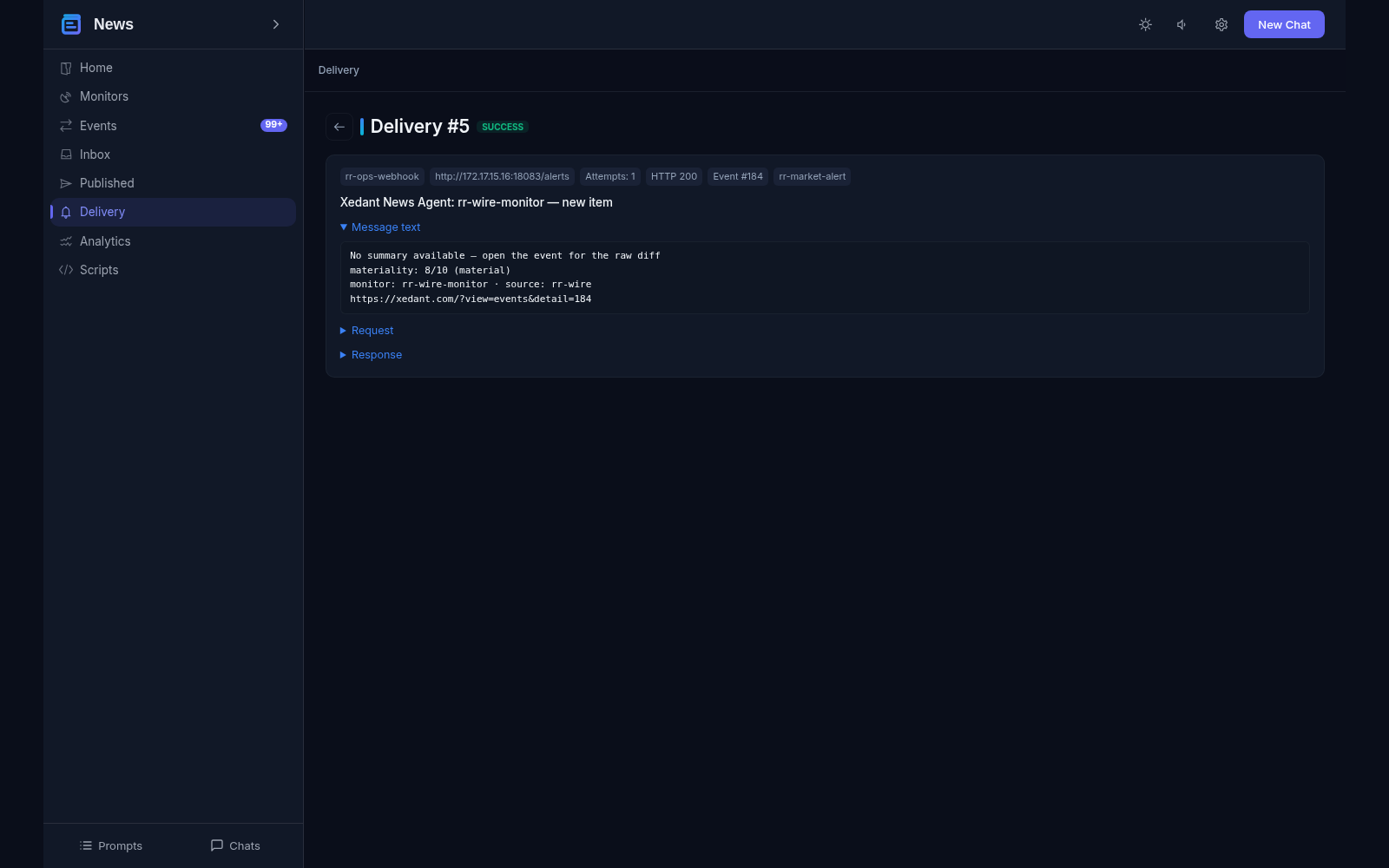1389x868 pixels.
Task: Click the rr-wire-monitor new item title
Action: pos(477,202)
